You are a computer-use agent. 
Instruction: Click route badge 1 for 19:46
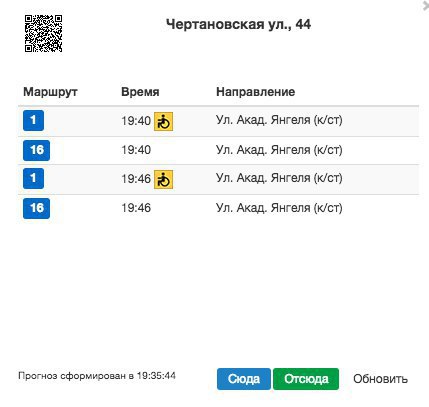[33, 178]
